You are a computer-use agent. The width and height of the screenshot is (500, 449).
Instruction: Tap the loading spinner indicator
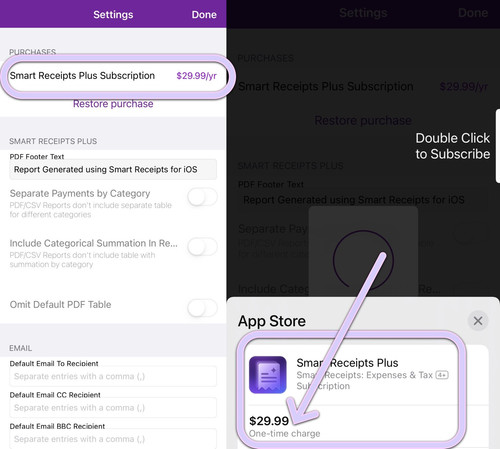pos(363,260)
